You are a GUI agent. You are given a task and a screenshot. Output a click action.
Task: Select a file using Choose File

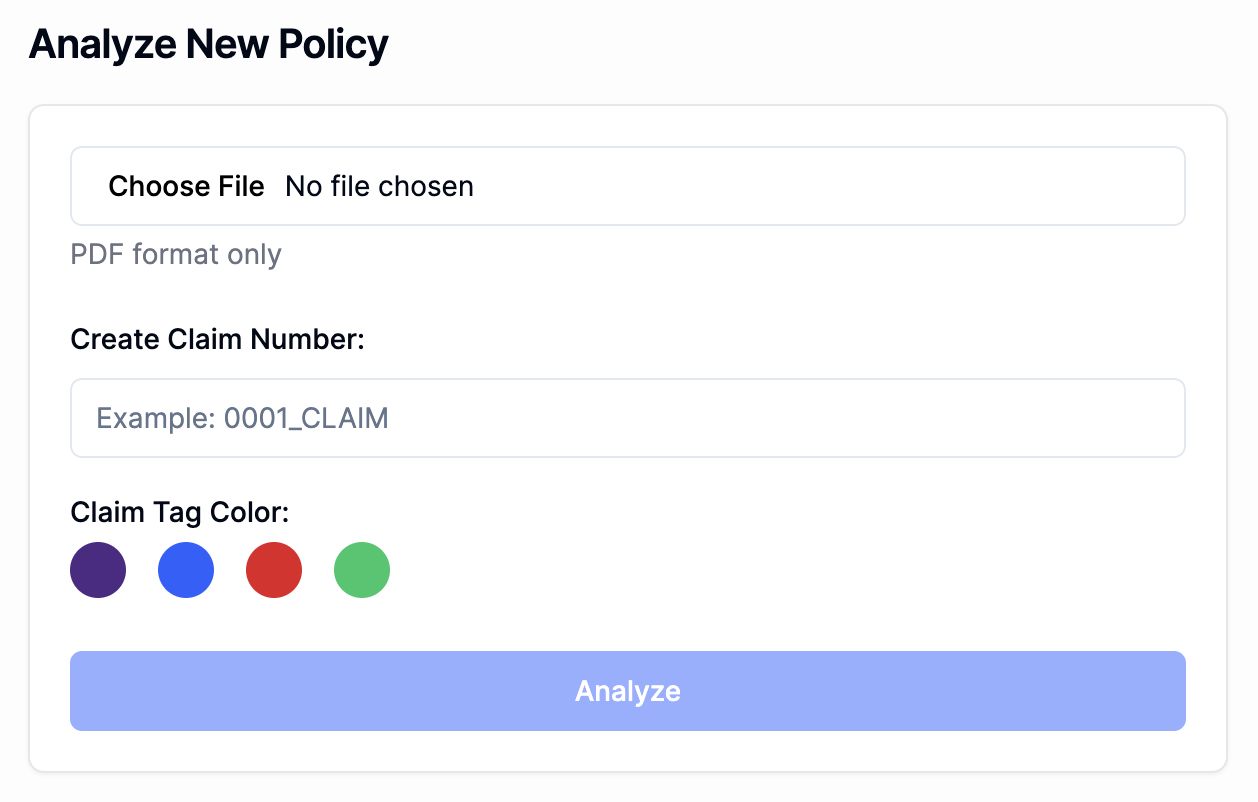pyautogui.click(x=186, y=186)
